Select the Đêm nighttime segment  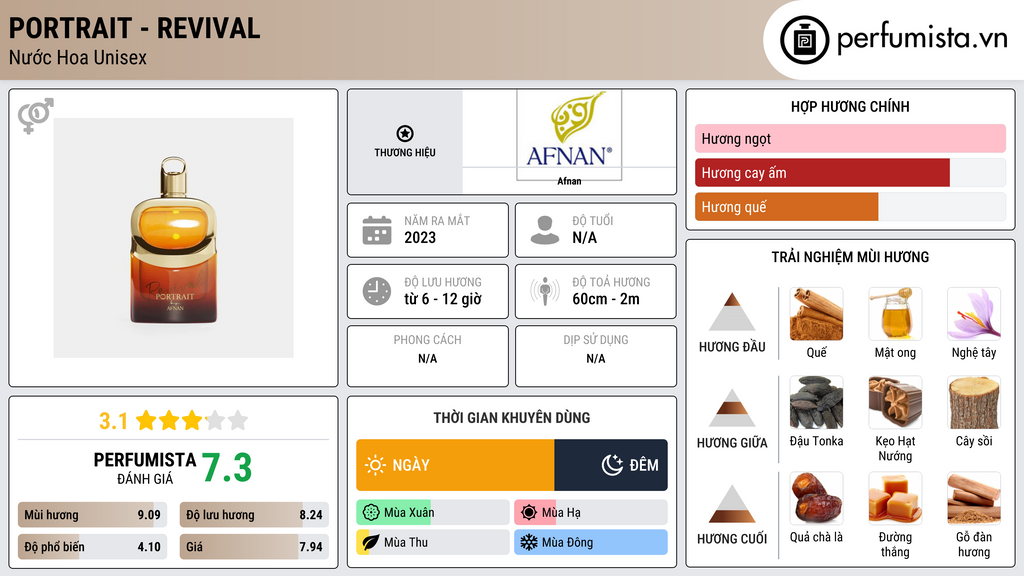(x=611, y=465)
